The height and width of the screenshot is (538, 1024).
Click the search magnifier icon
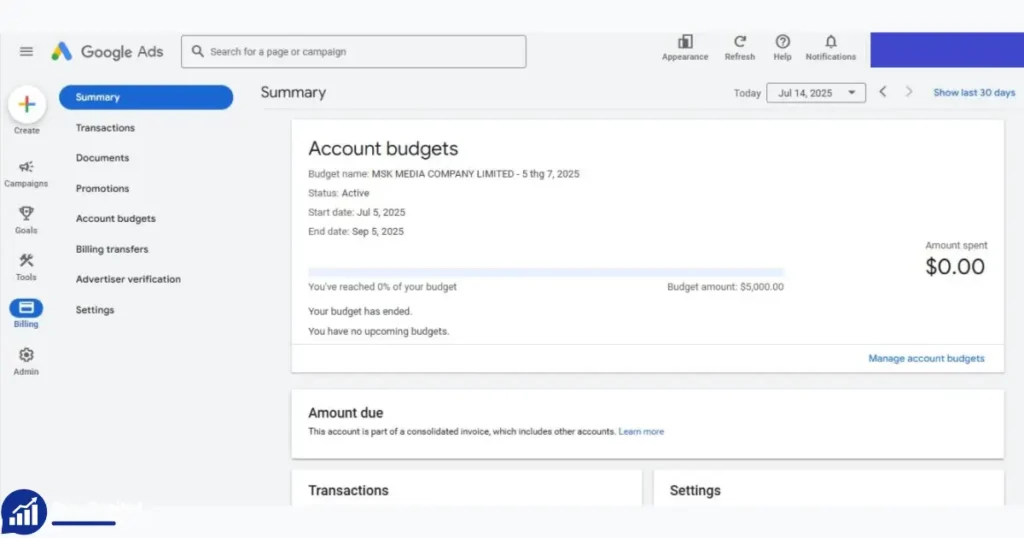197,51
